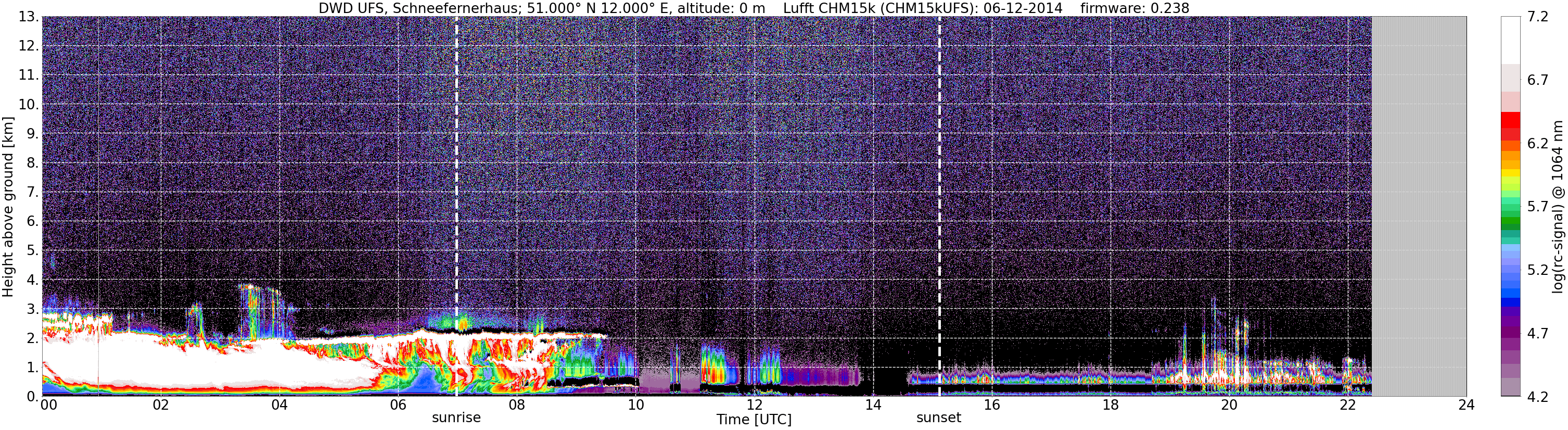Click the gray no-data region after 22 UTC

[1419, 206]
